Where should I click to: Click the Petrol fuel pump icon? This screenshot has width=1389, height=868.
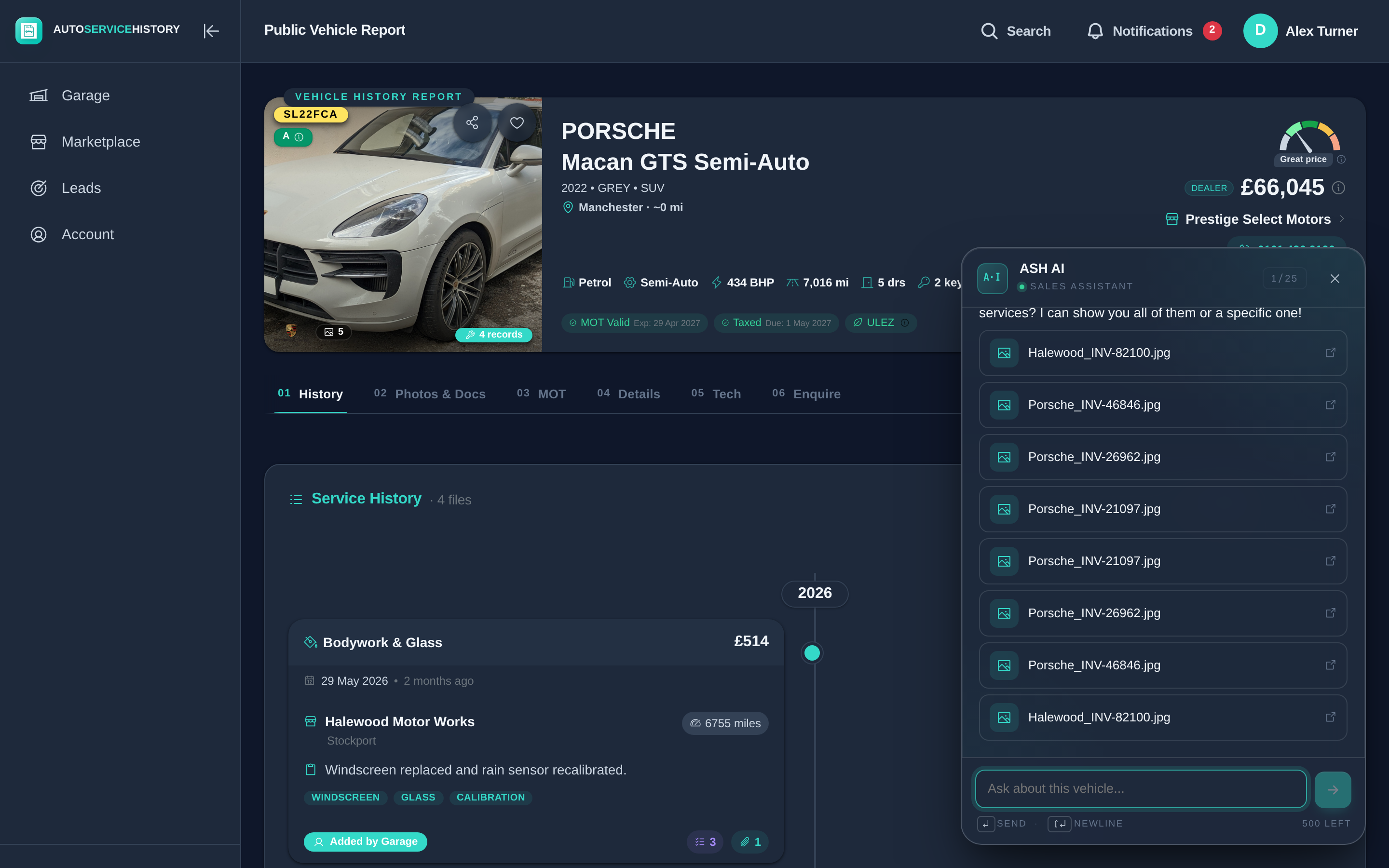point(568,283)
